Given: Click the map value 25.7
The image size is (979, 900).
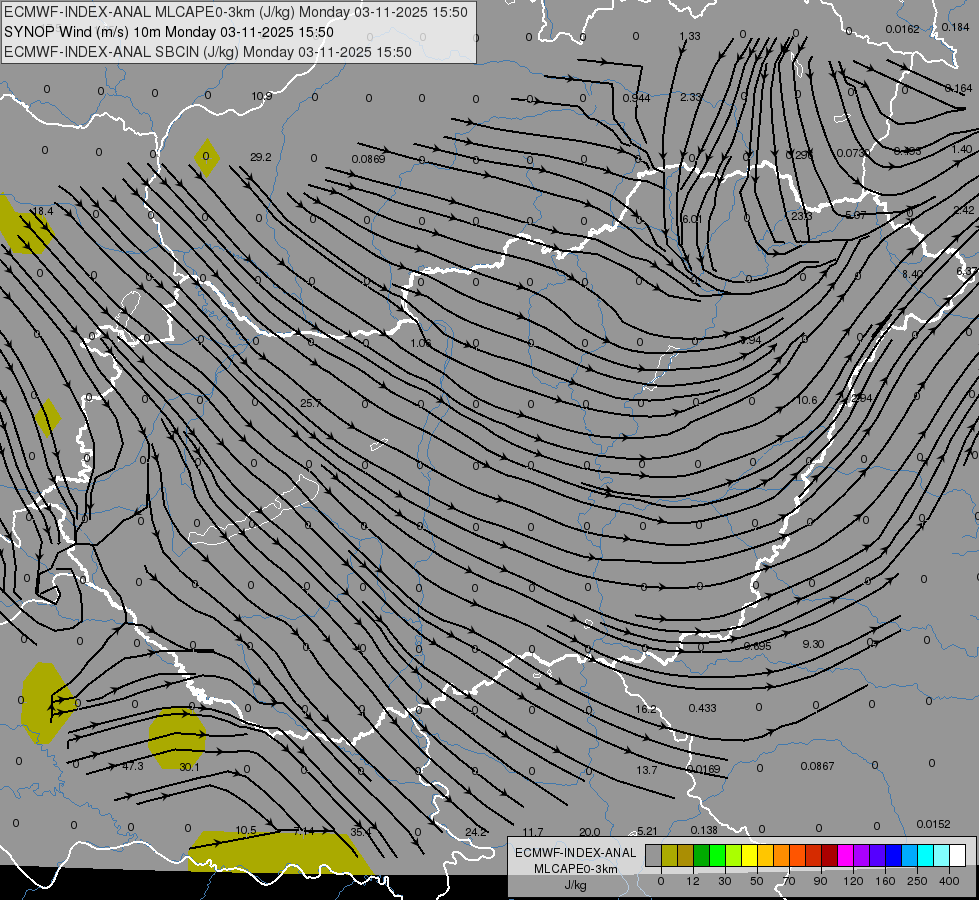Looking at the screenshot, I should point(310,403).
